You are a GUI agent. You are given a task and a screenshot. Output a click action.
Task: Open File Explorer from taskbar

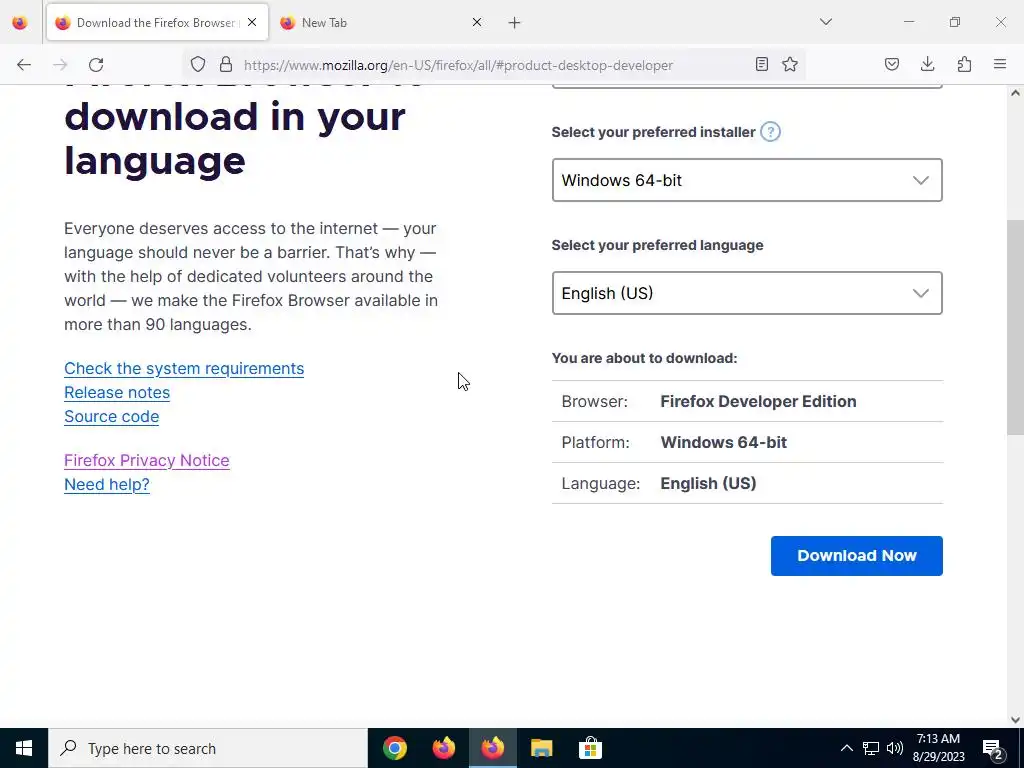point(541,748)
